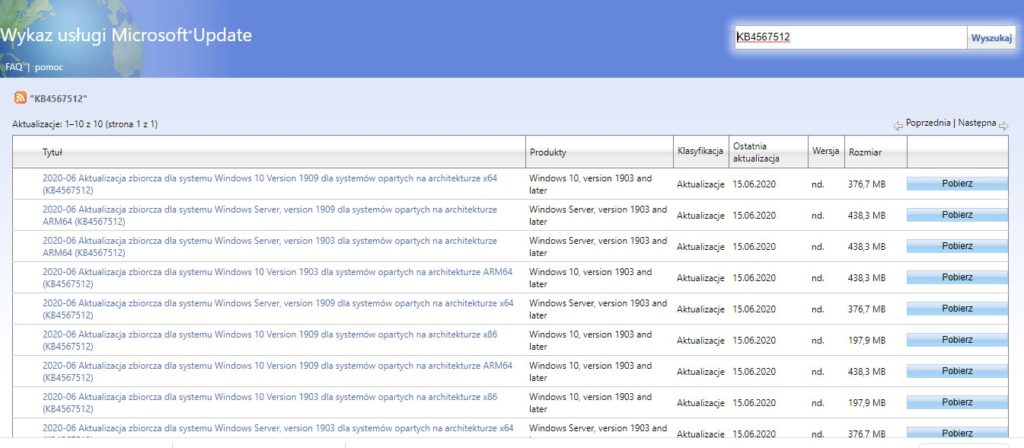The image size is (1024, 448).
Task: Click products cell of Windows Server 1909 x64 row
Action: point(598,310)
